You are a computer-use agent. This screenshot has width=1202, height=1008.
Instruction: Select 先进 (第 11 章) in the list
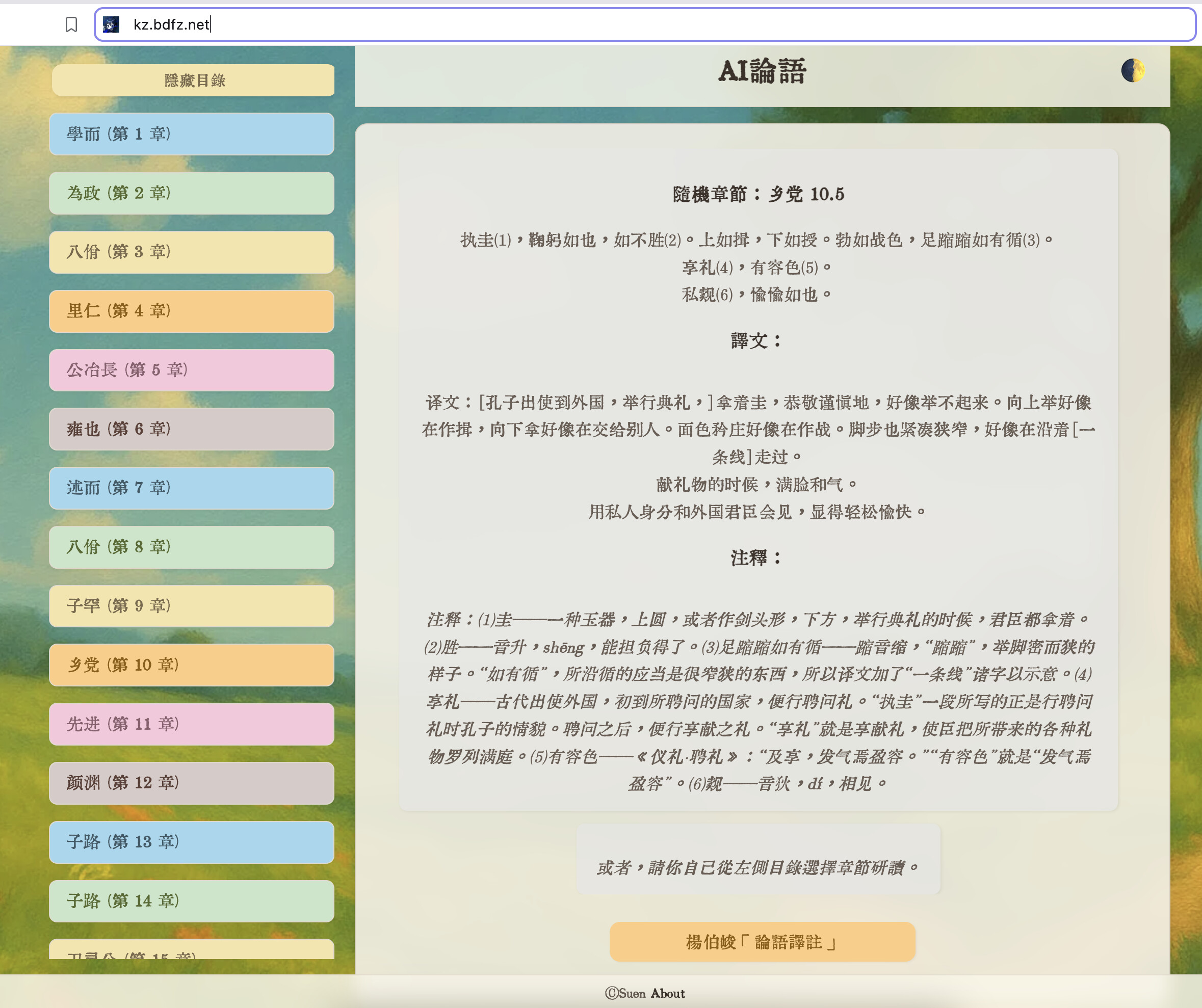[x=191, y=724]
